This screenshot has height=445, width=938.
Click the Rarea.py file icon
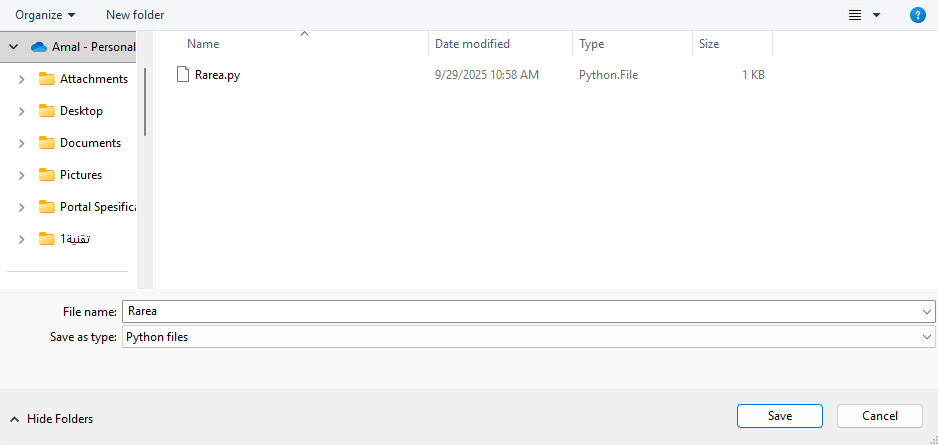click(x=182, y=75)
